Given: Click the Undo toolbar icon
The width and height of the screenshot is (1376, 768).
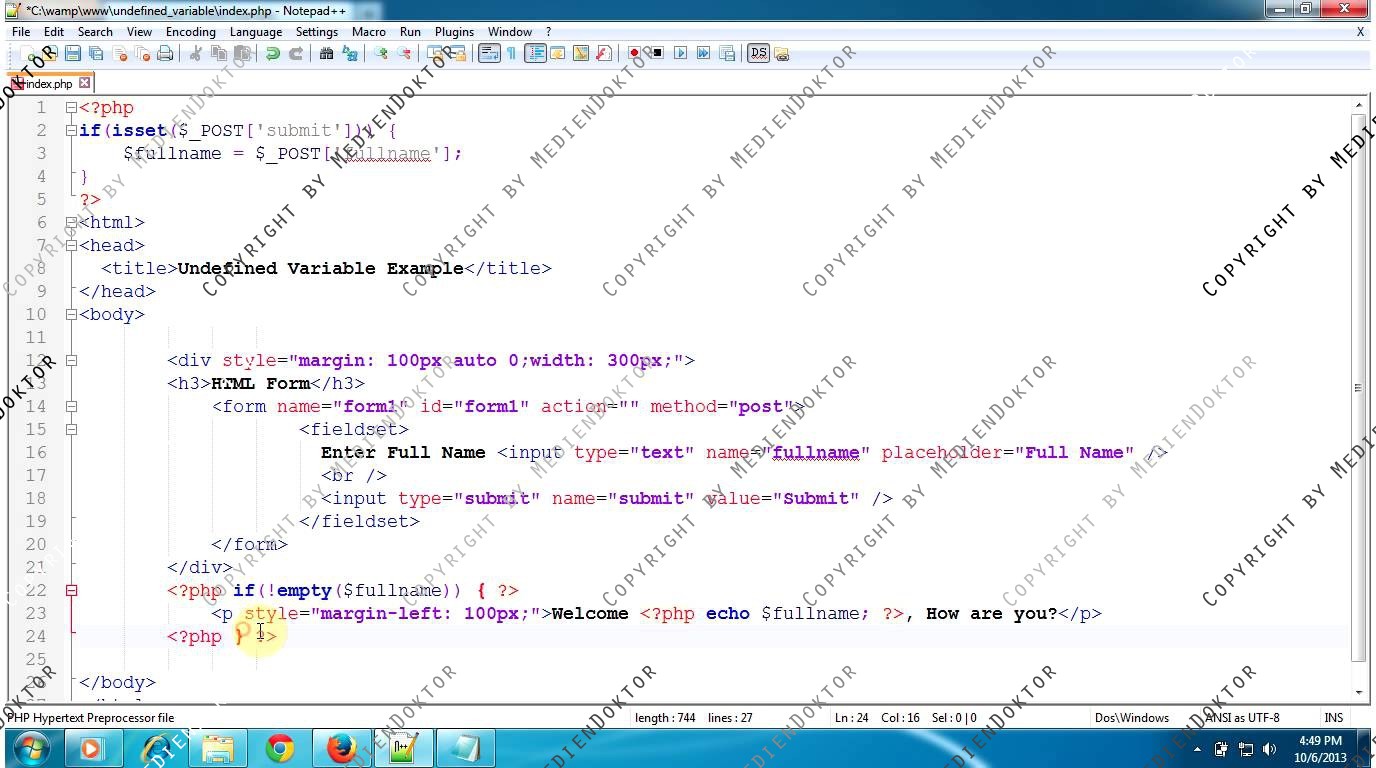Looking at the screenshot, I should click(x=273, y=54).
